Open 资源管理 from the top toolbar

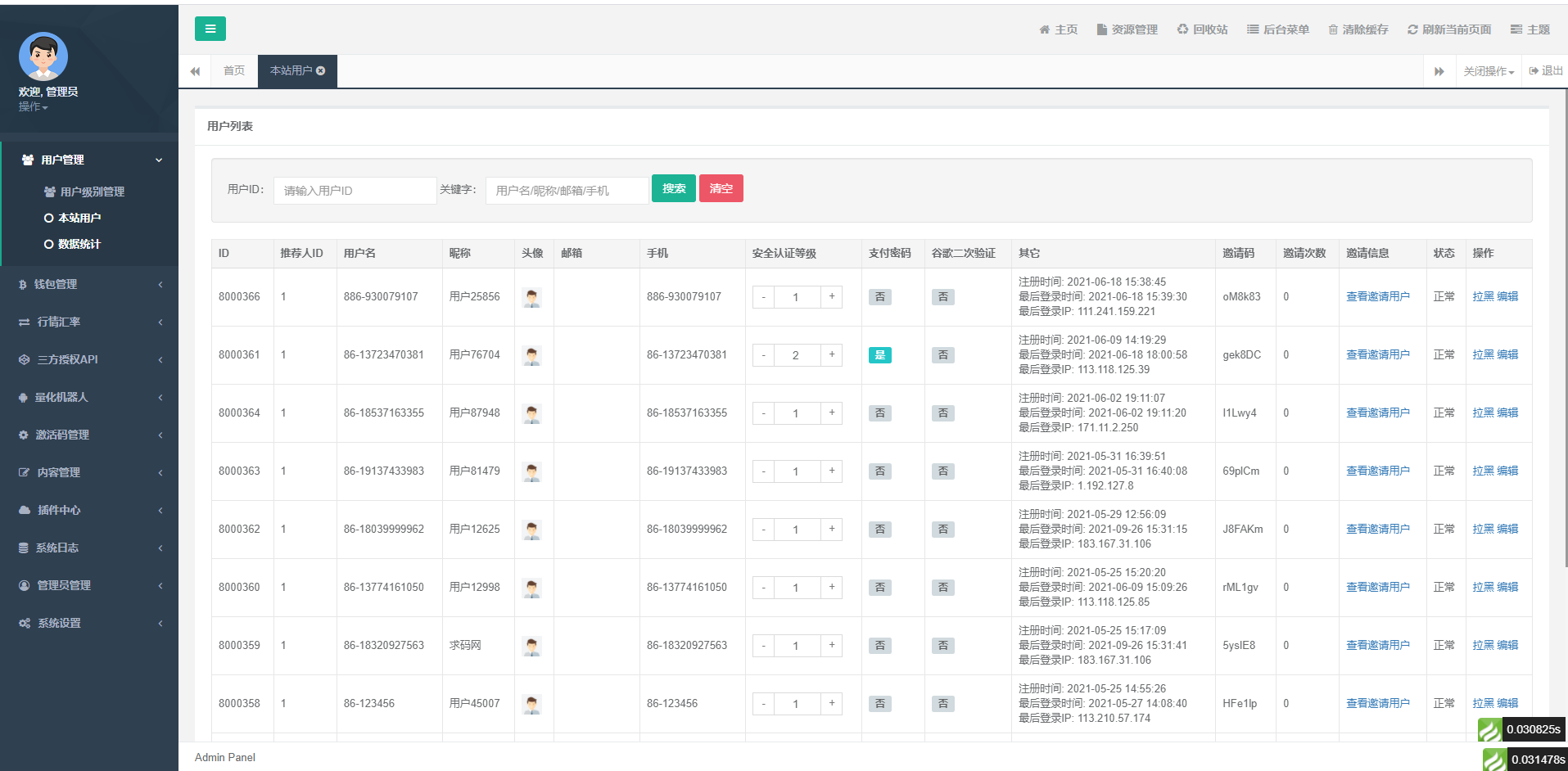click(x=1127, y=29)
